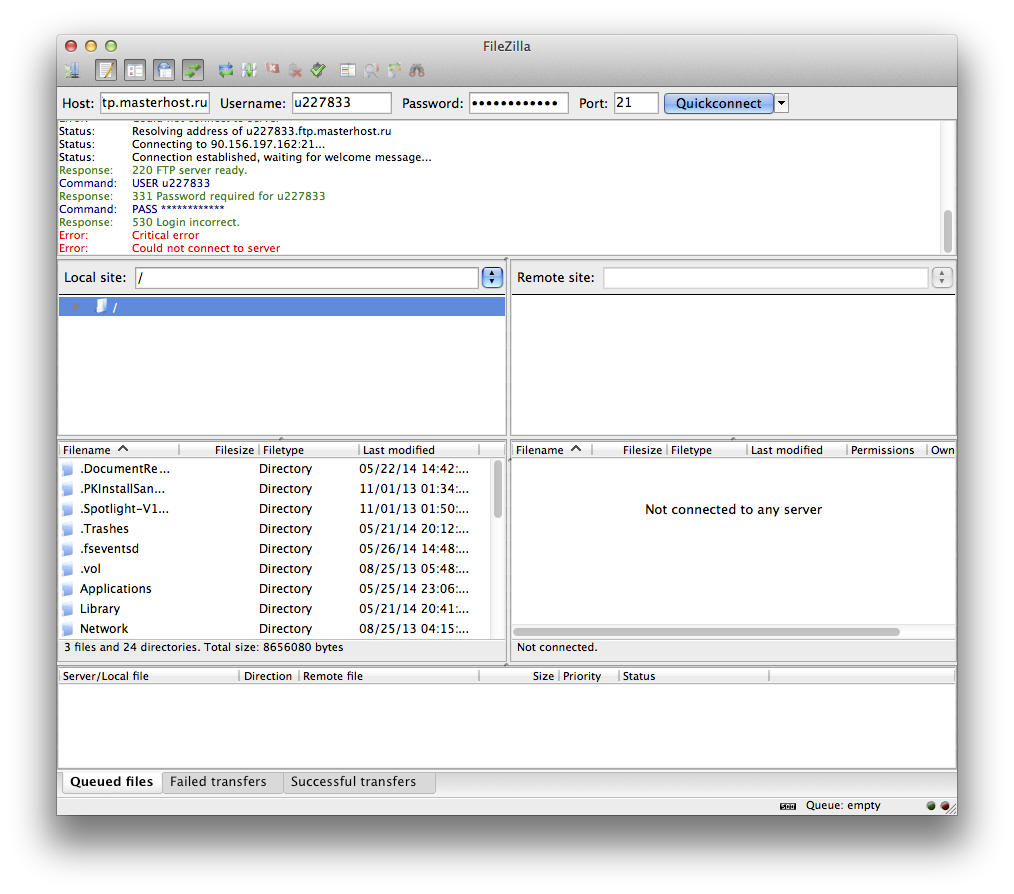Image resolution: width=1014 pixels, height=894 pixels.
Task: Select the Applications directory name
Action: pyautogui.click(x=116, y=589)
